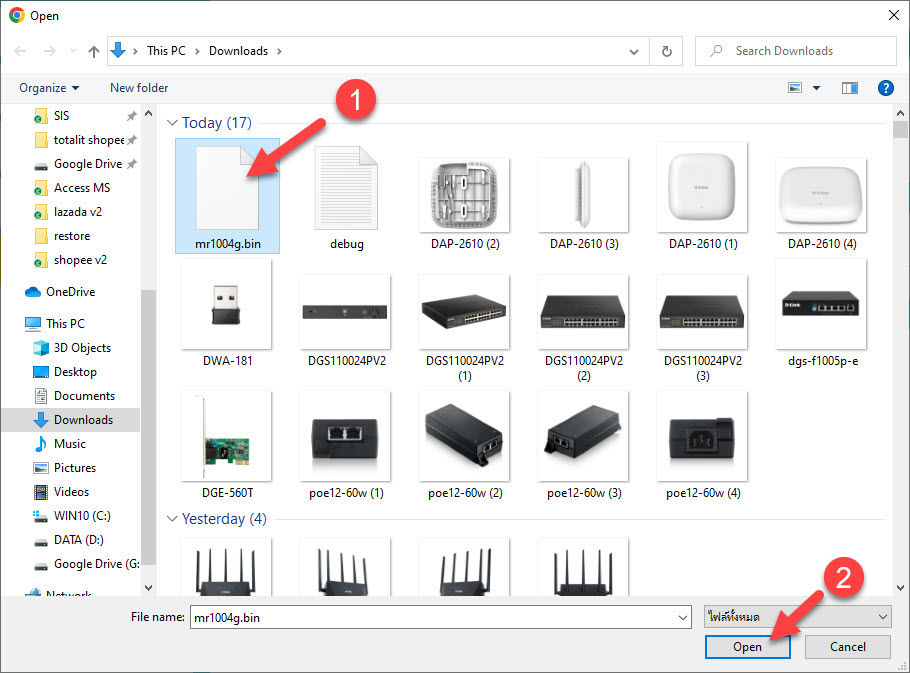
Task: Click This PC in the address bar
Action: click(x=166, y=51)
